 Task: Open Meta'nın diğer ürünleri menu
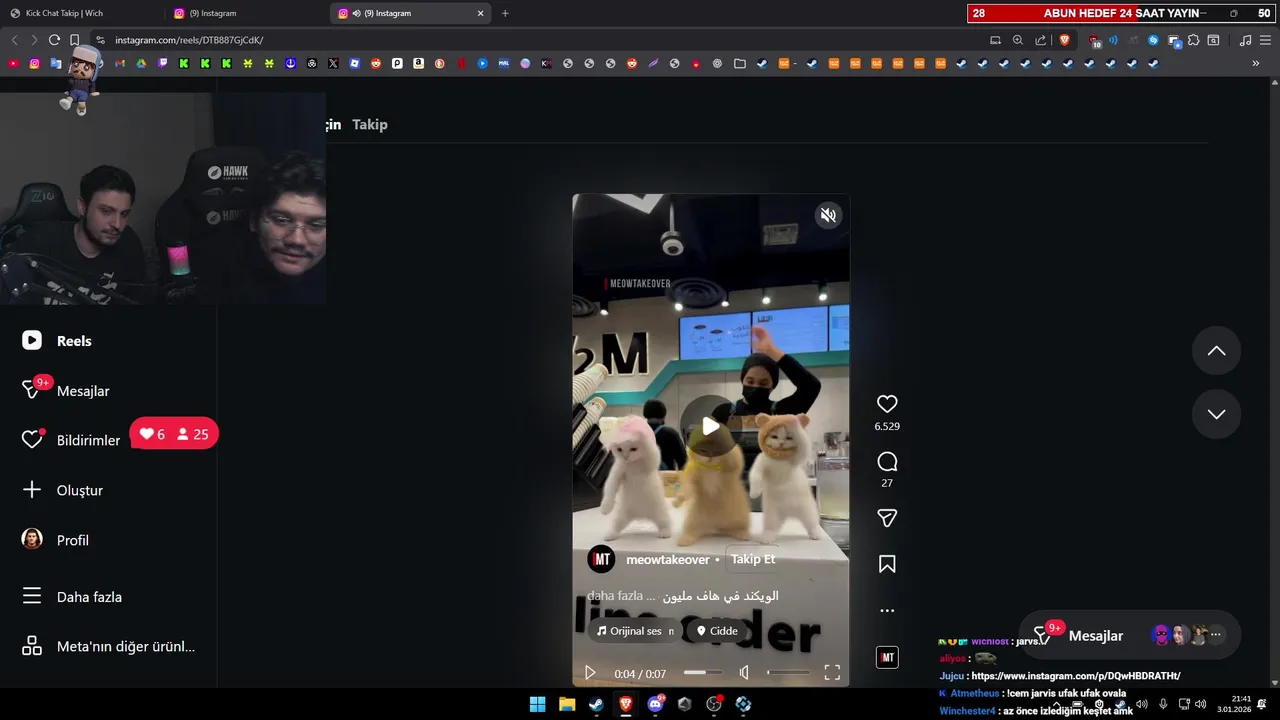(108, 646)
